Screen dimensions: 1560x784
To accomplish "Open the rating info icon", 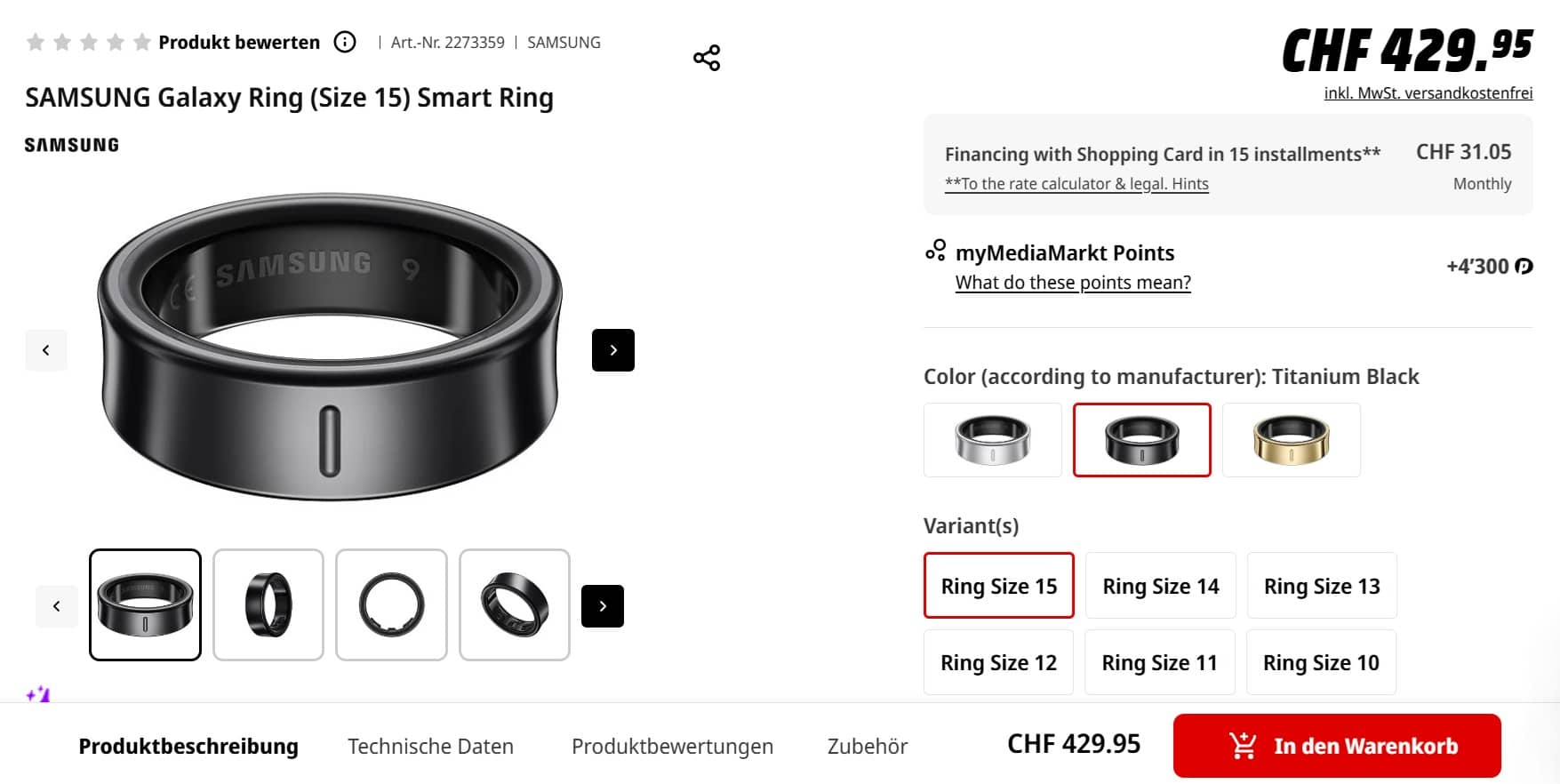I will pos(345,42).
